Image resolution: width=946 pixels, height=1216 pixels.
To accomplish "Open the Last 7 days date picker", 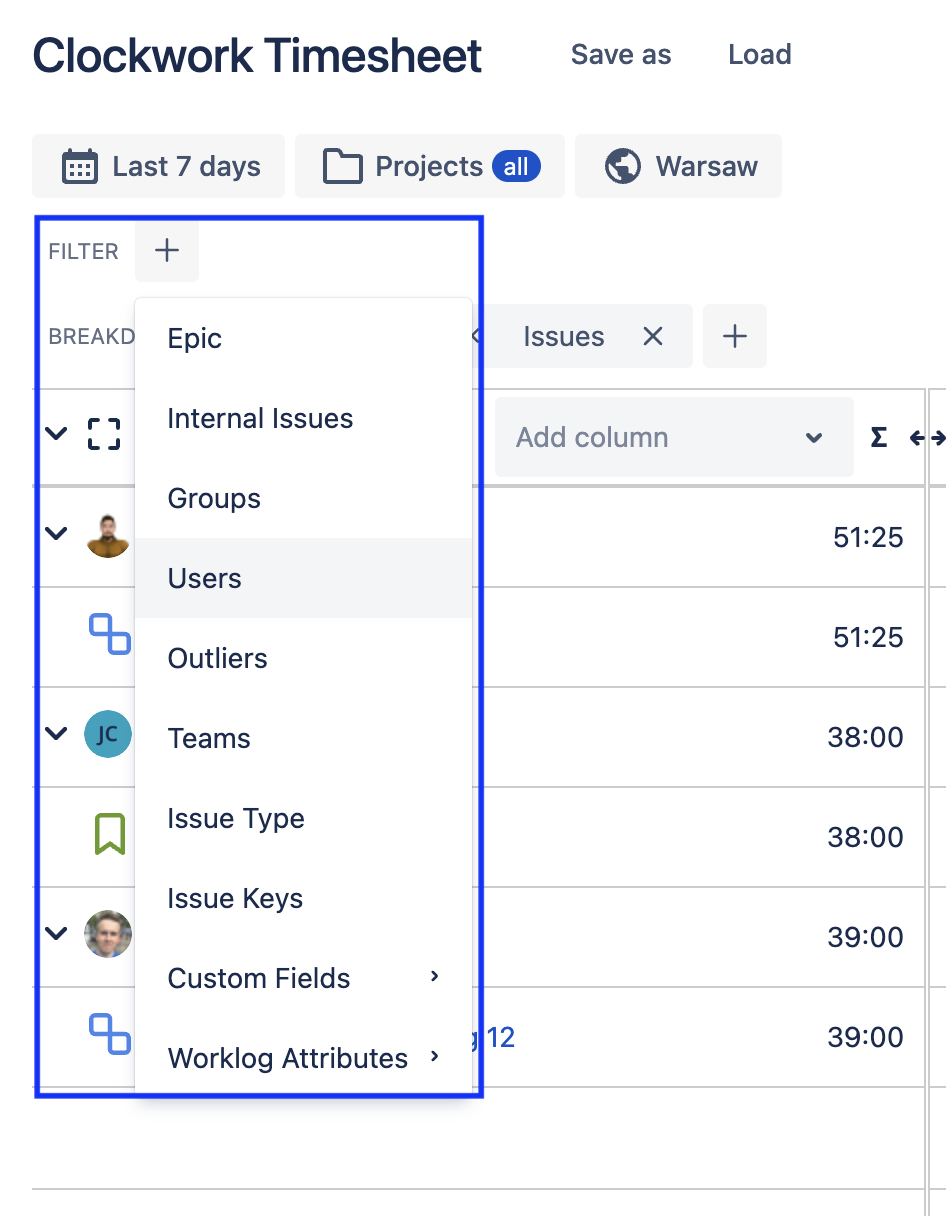I will pos(160,166).
